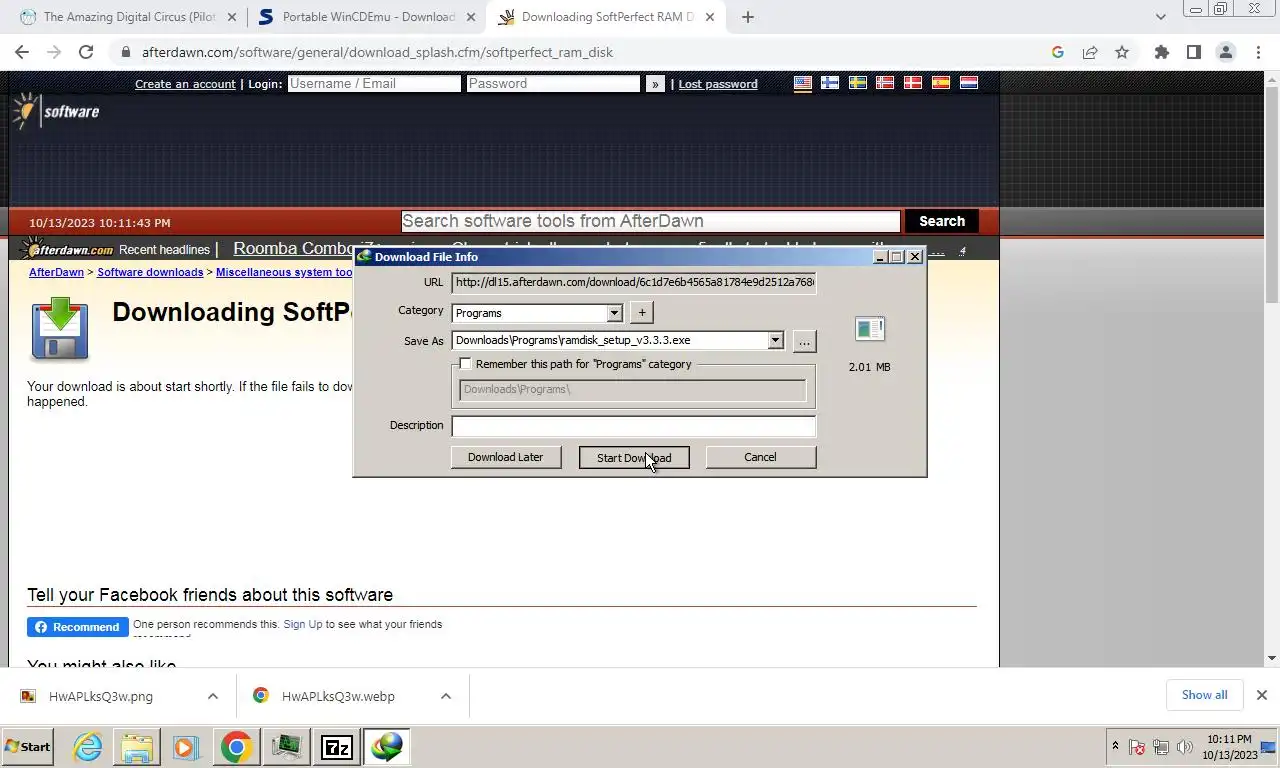The image size is (1280, 768).
Task: Click the Download Later button
Action: 505,457
